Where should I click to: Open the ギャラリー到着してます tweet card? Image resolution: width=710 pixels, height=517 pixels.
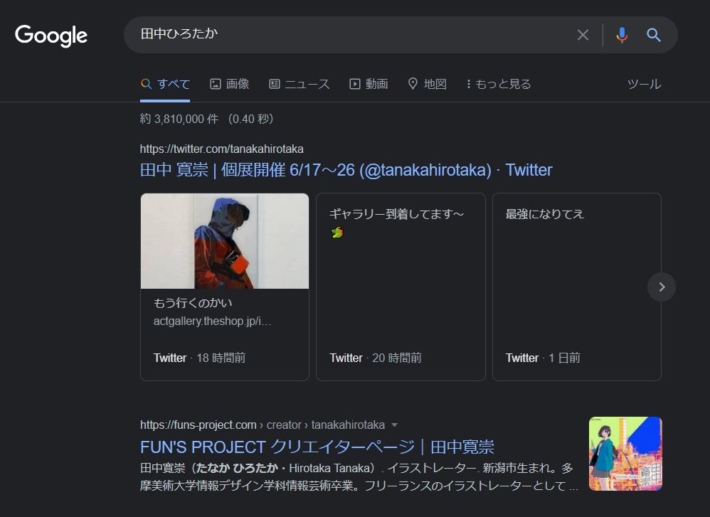coord(401,287)
